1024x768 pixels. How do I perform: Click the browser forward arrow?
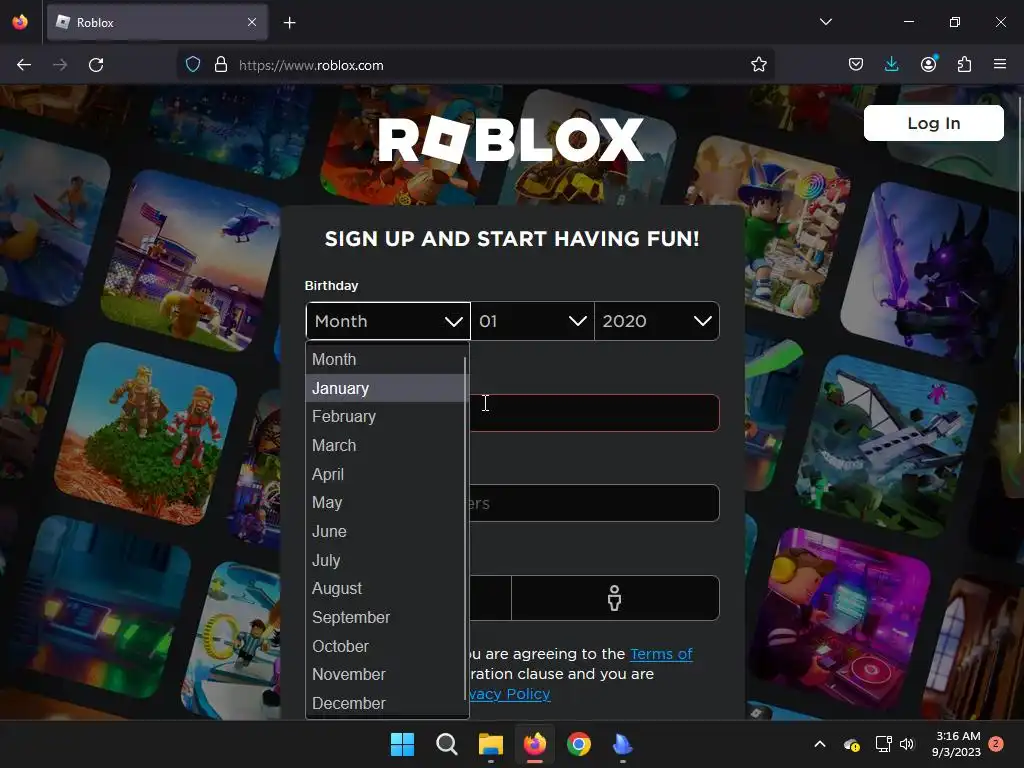click(x=60, y=65)
